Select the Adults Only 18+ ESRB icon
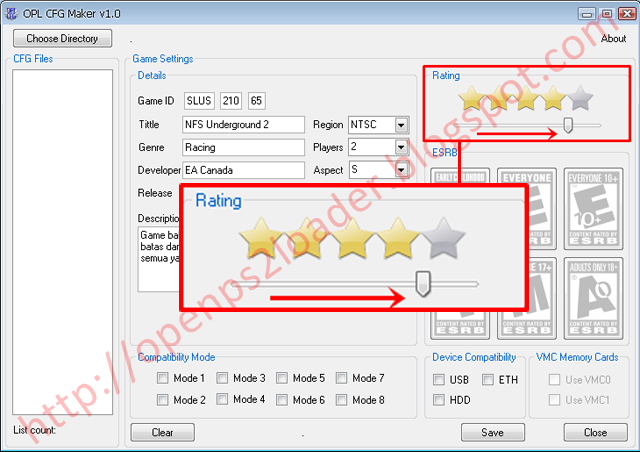The height and width of the screenshot is (452, 640). tap(593, 298)
